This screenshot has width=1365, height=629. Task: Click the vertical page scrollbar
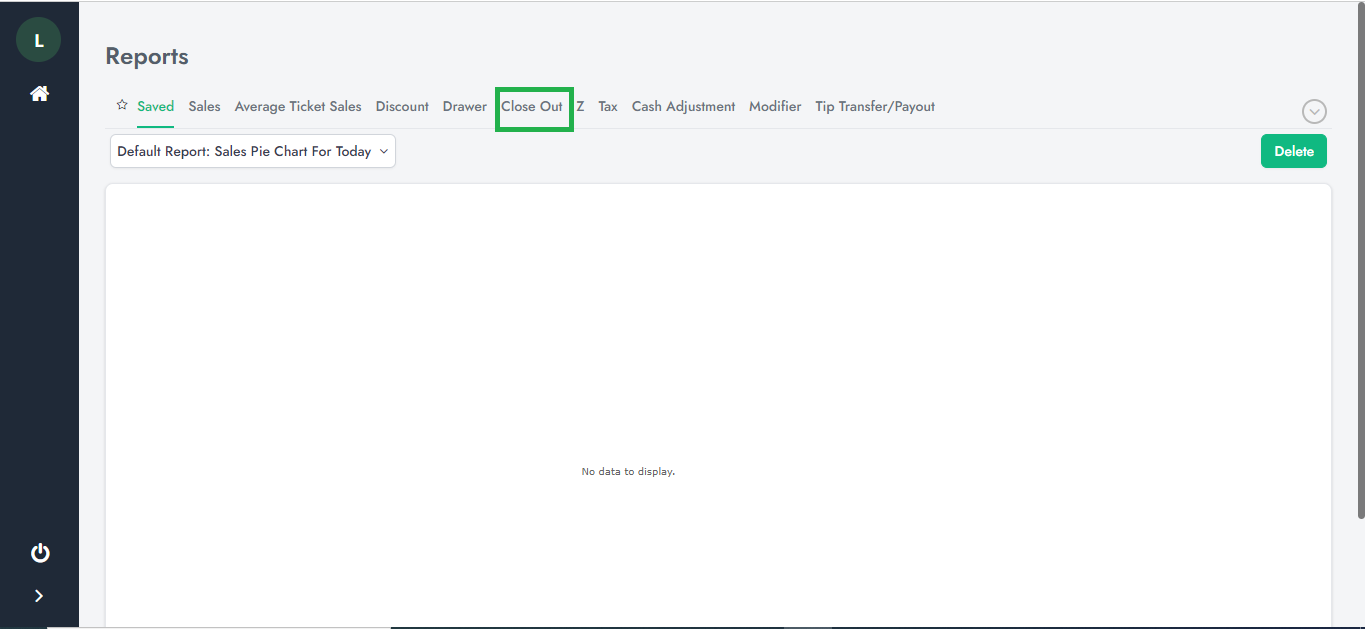[x=1360, y=260]
